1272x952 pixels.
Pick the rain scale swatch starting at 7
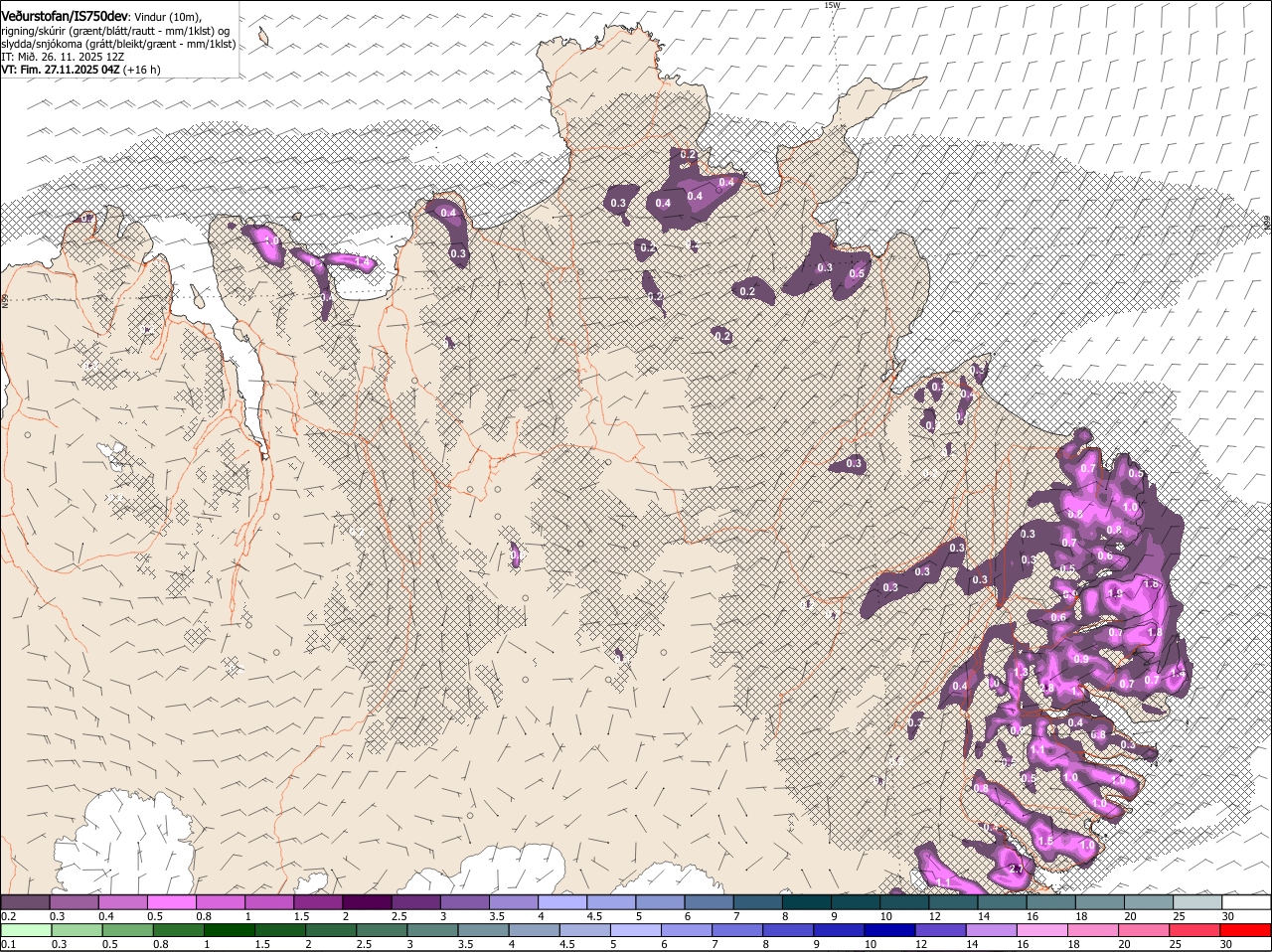[737, 930]
